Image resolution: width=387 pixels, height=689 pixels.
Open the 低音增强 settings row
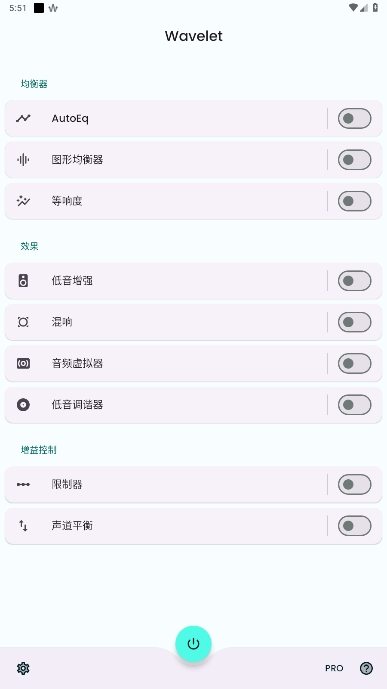166,281
